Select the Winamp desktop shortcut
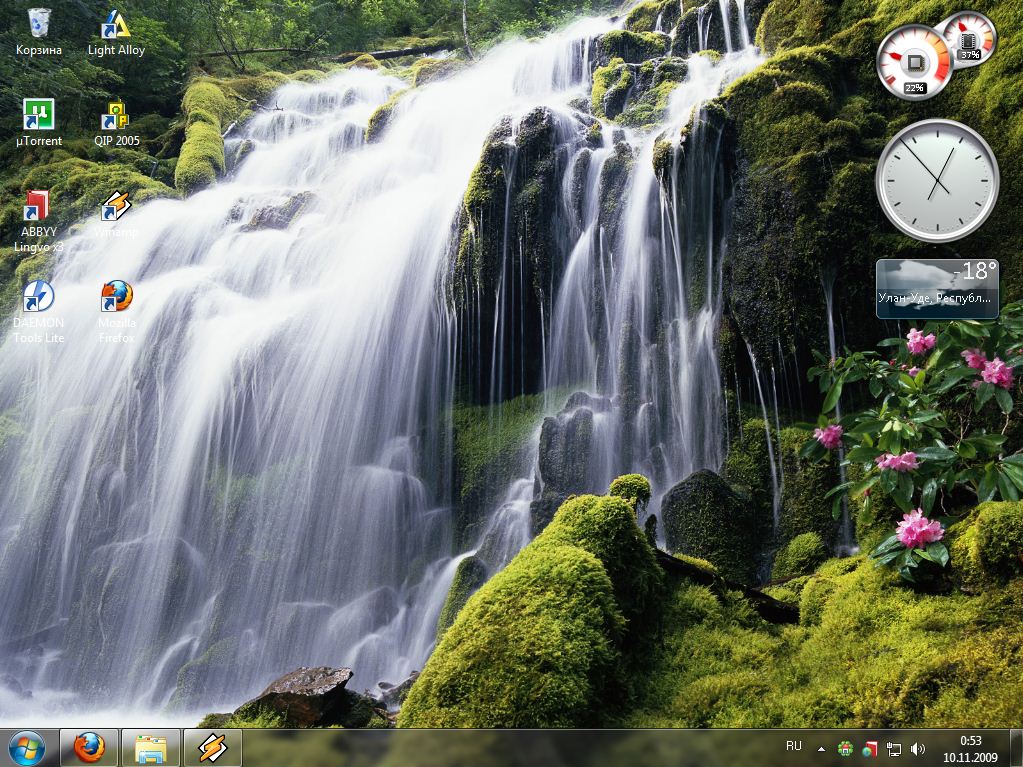The image size is (1023, 767). (116, 207)
